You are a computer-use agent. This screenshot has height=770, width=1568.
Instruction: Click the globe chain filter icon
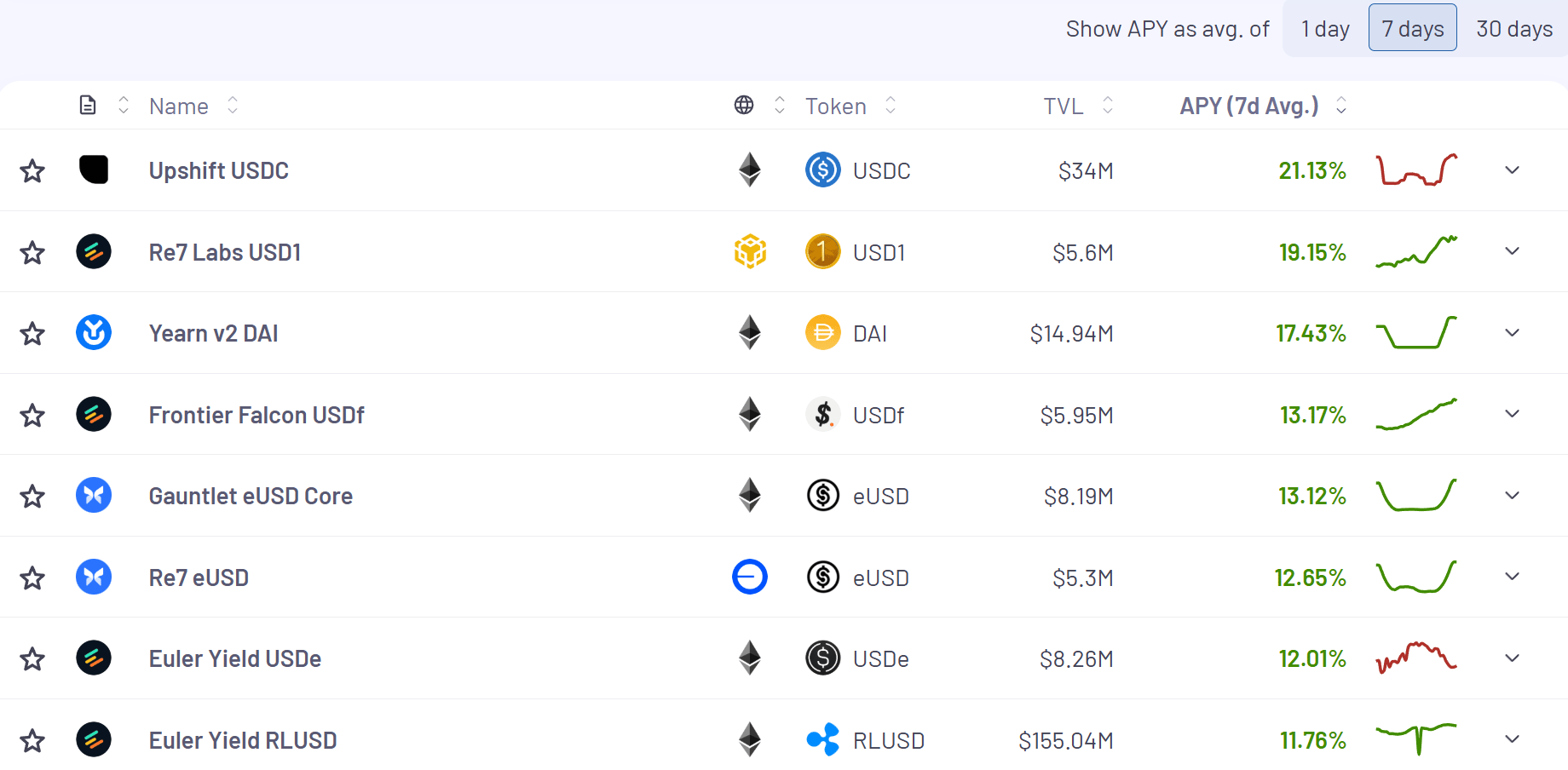coord(744,105)
